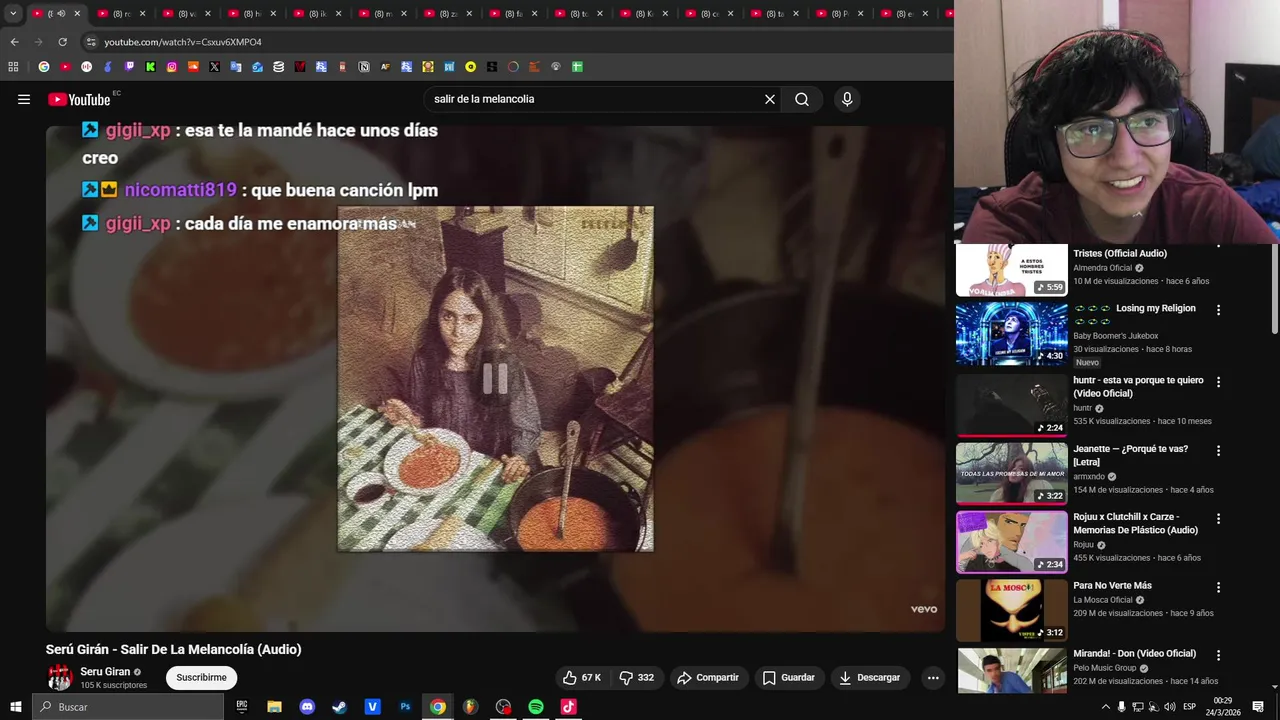Open the Chrome apps grid in bookmarks bar
This screenshot has width=1280, height=720.
(13, 67)
